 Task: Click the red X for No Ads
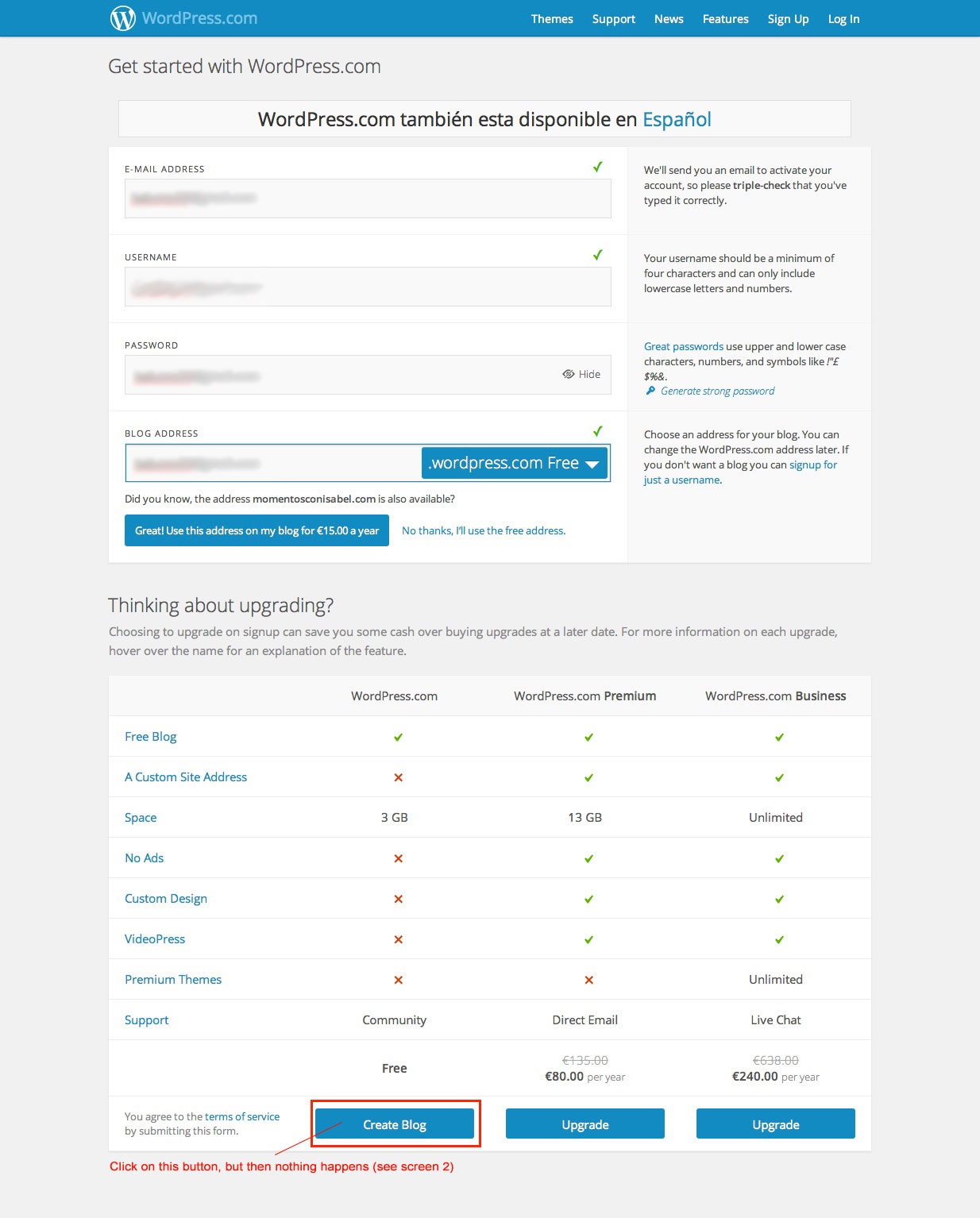pos(399,858)
